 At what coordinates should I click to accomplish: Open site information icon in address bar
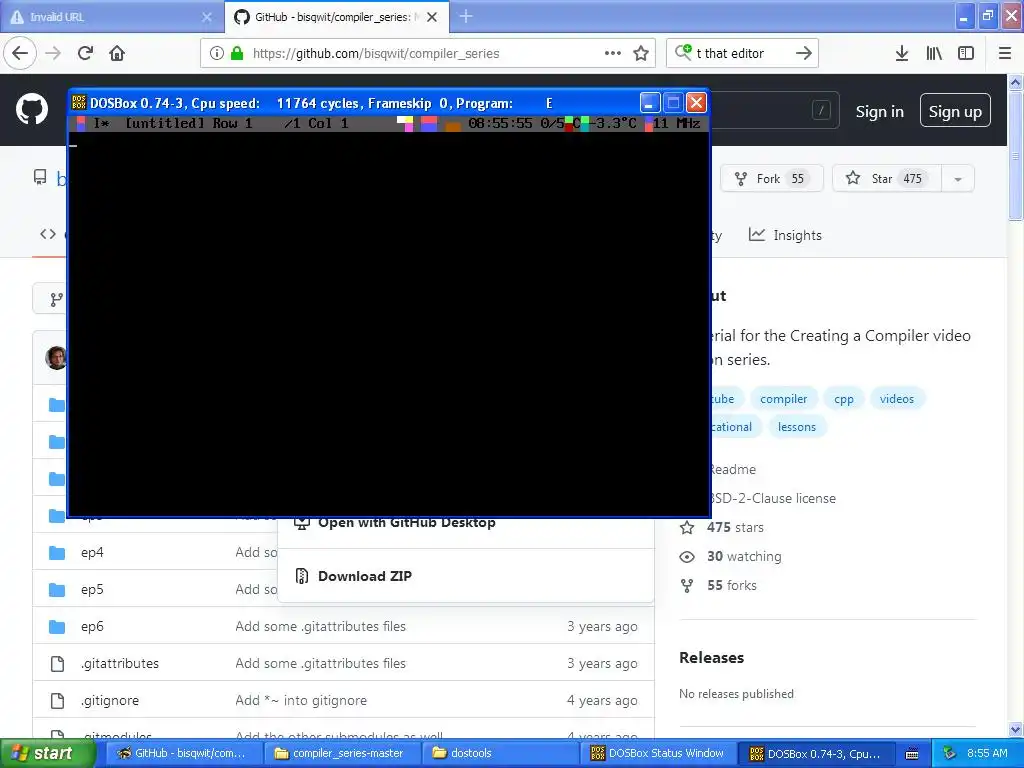pyautogui.click(x=217, y=53)
